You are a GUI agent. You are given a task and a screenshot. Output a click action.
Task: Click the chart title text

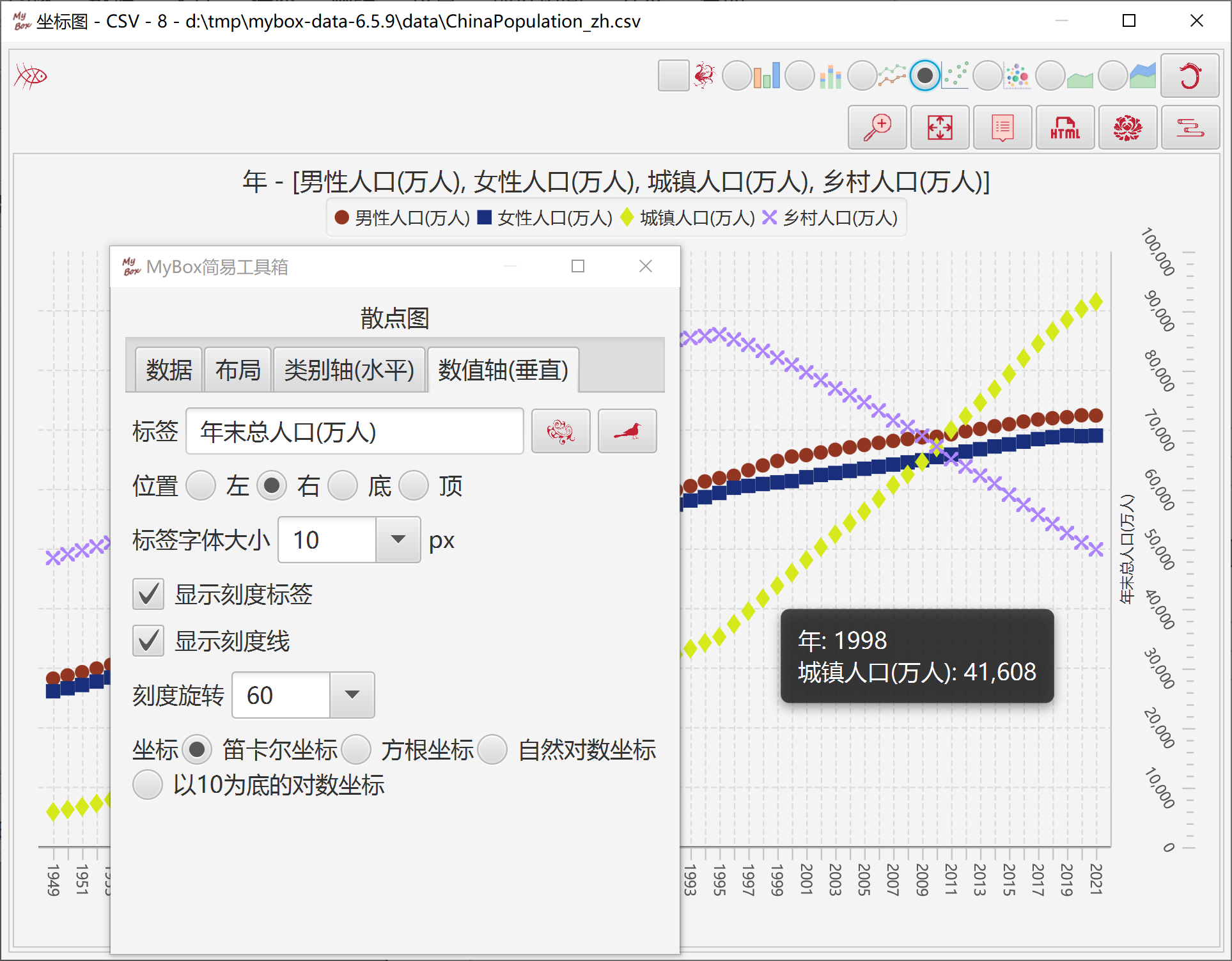[x=616, y=182]
